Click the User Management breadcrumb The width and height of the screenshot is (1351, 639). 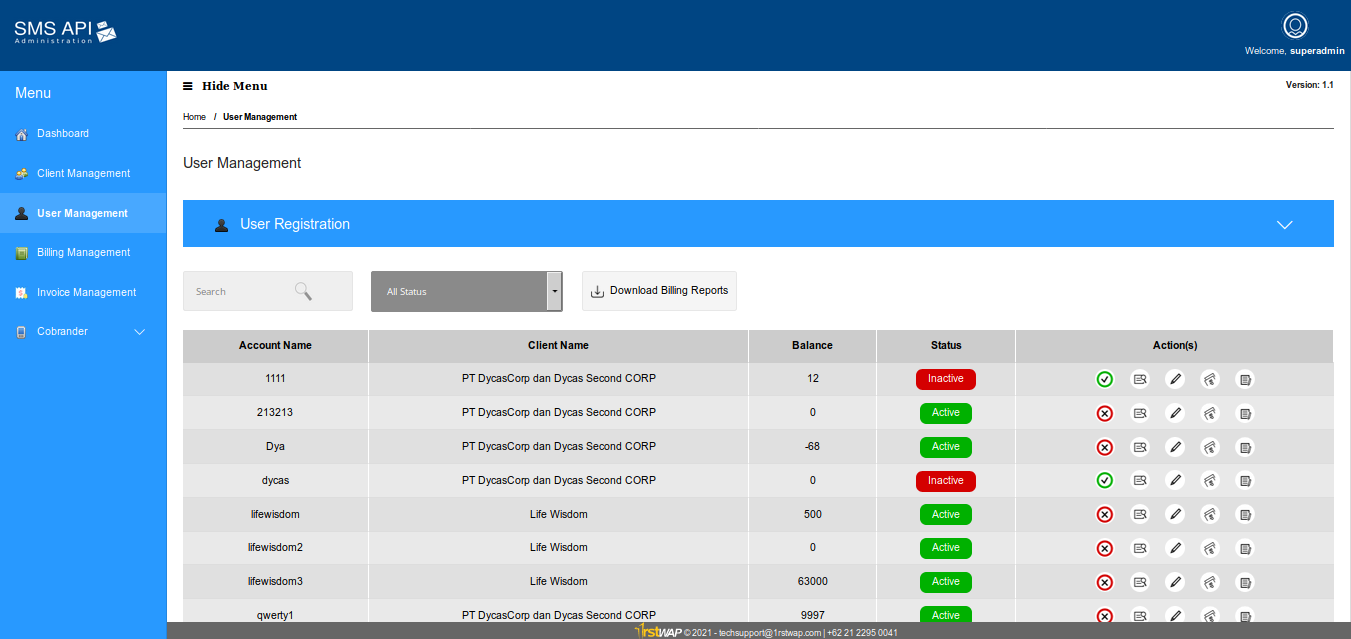point(260,117)
